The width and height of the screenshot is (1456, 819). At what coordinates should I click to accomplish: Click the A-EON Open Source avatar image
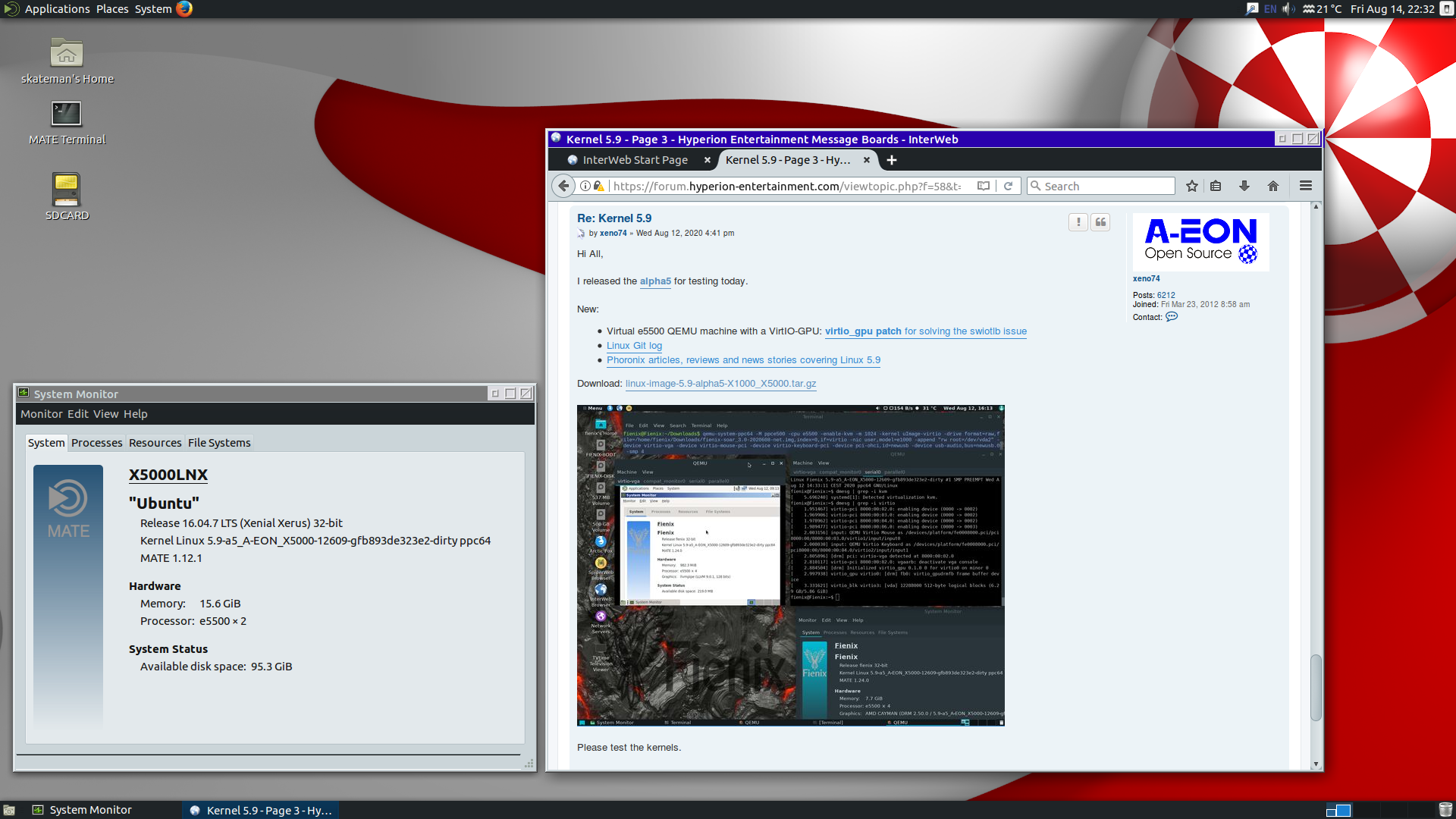(1200, 242)
